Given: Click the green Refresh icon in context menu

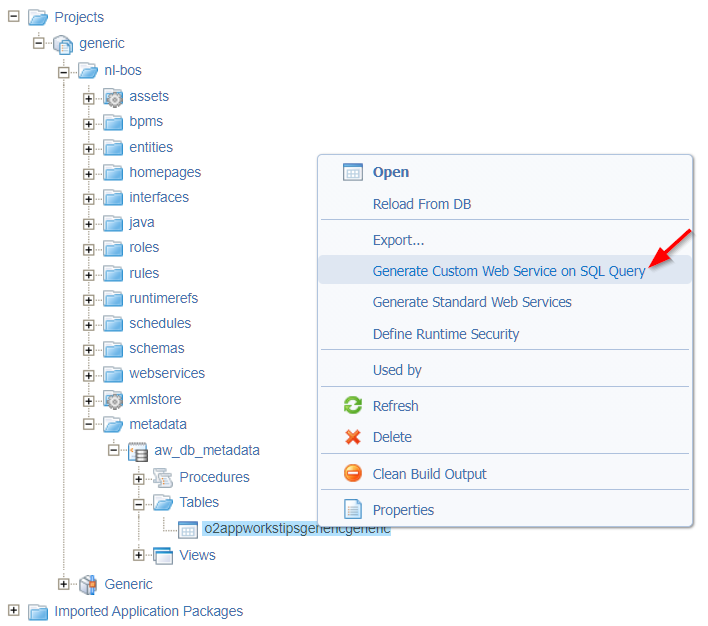Looking at the screenshot, I should [x=352, y=406].
